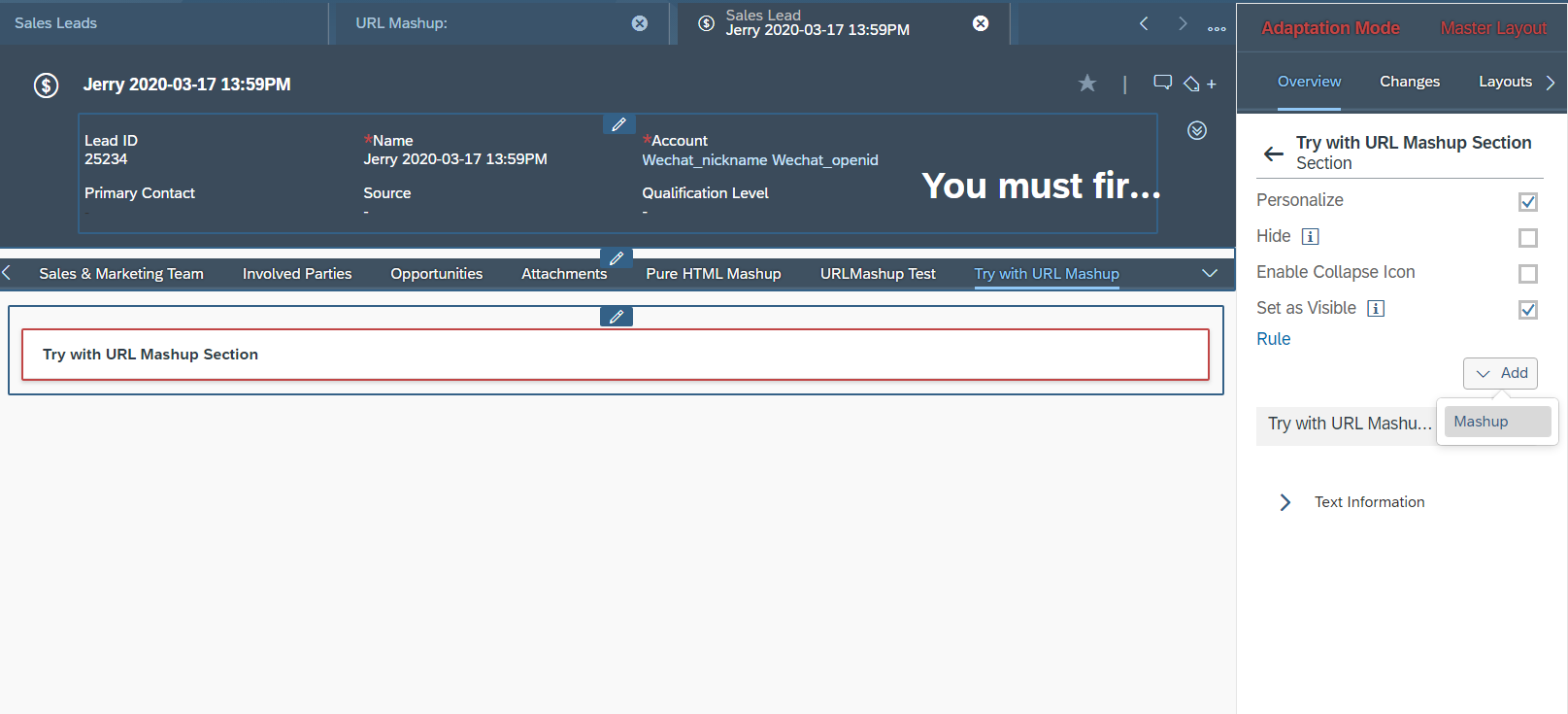
Task: Open the URLMashup Test tab
Action: [x=878, y=274]
